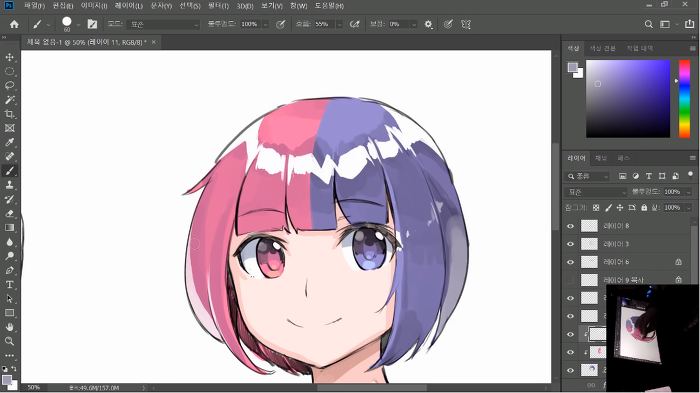The height and width of the screenshot is (393, 700).
Task: Select the Zoom tool
Action: pyautogui.click(x=9, y=341)
